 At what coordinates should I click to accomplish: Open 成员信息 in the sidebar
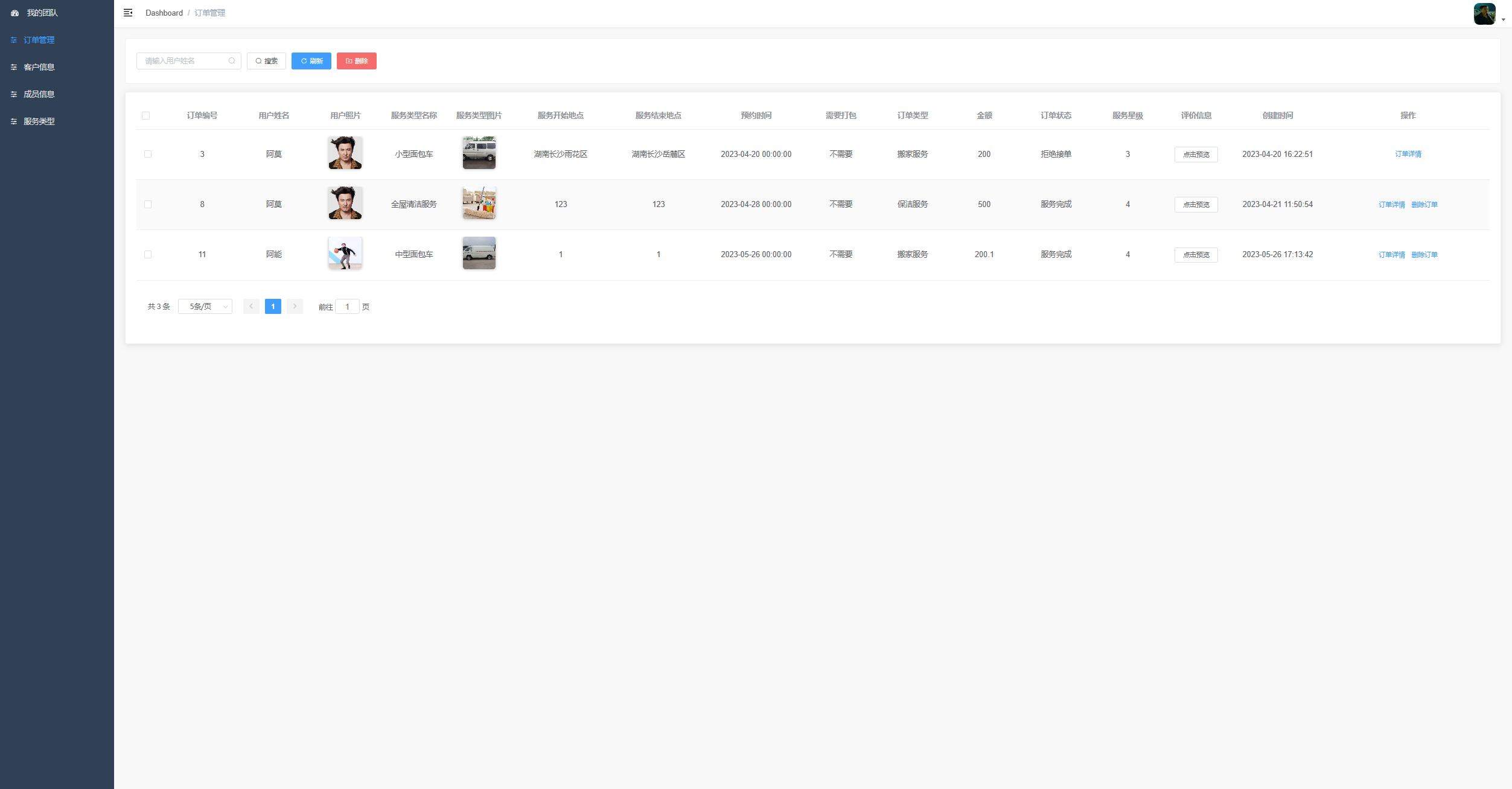pos(39,94)
